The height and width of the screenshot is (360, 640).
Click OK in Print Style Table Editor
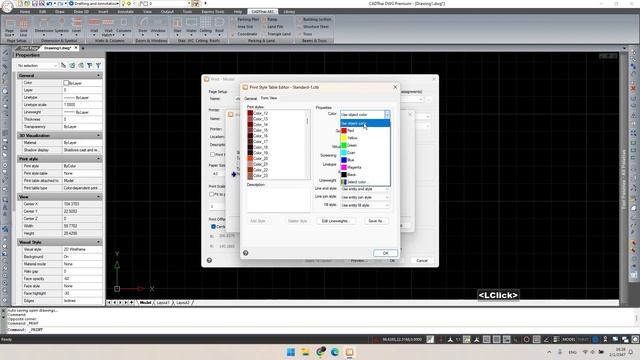[x=385, y=253]
